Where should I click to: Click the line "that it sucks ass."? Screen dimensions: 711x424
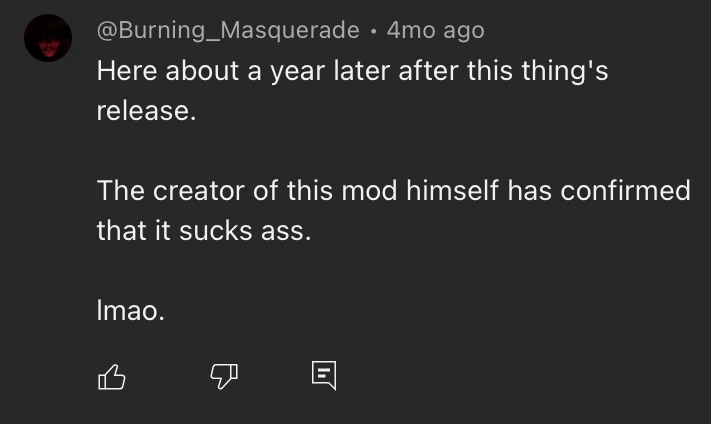coord(204,231)
